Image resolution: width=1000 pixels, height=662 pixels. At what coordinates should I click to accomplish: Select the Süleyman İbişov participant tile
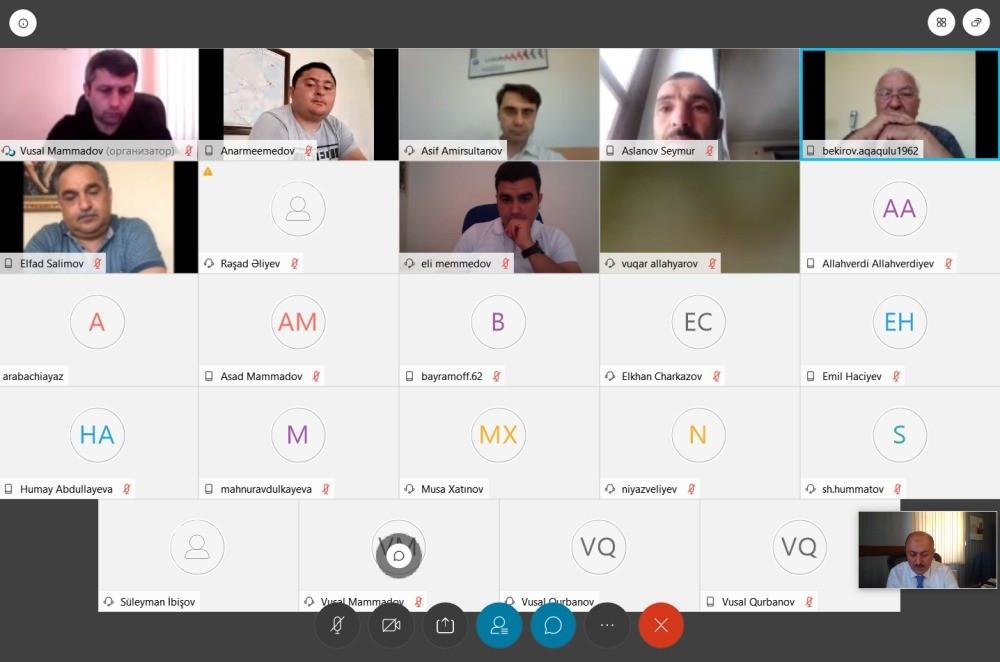(198, 555)
